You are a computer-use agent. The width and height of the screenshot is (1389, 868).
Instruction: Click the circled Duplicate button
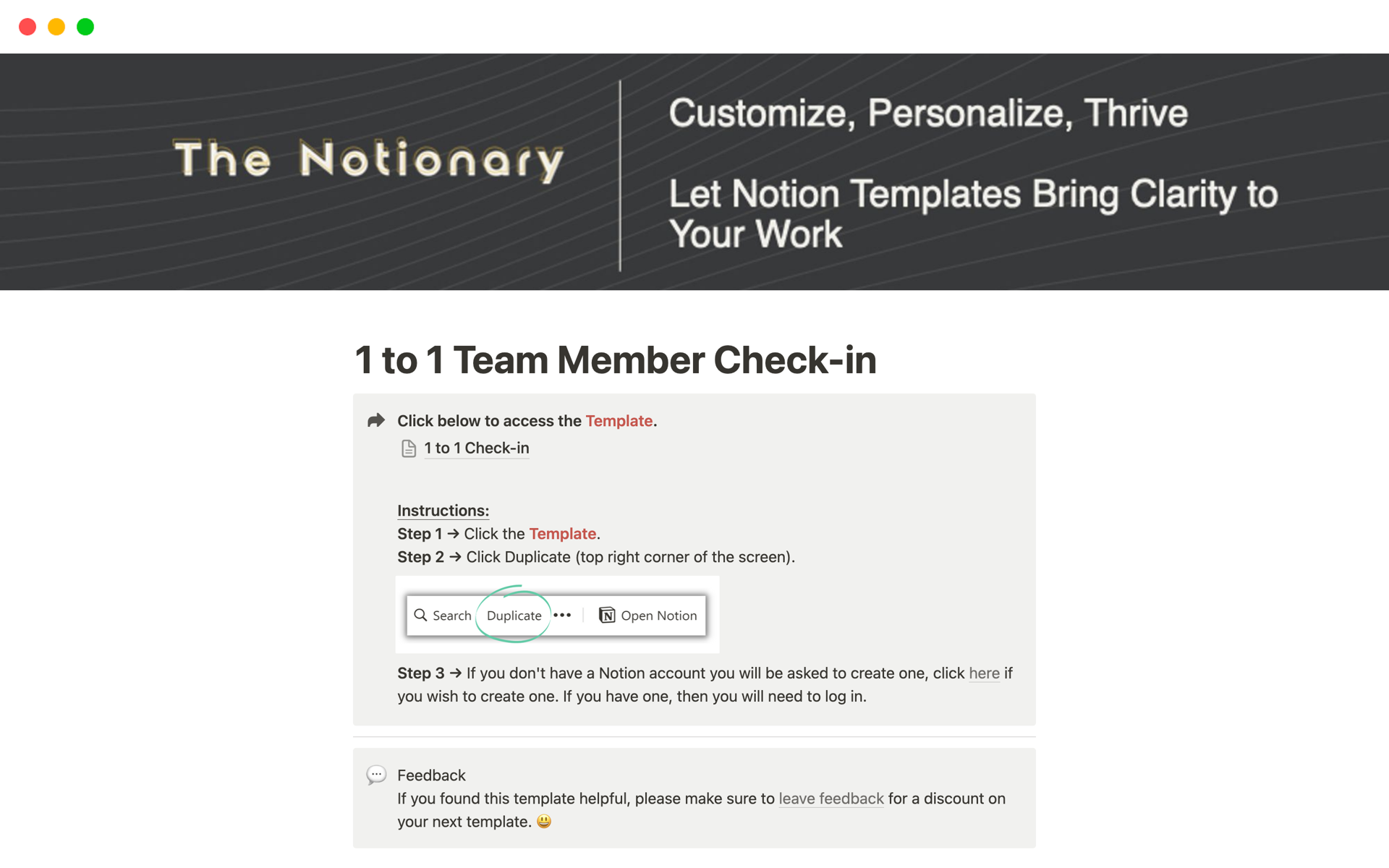pos(514,616)
